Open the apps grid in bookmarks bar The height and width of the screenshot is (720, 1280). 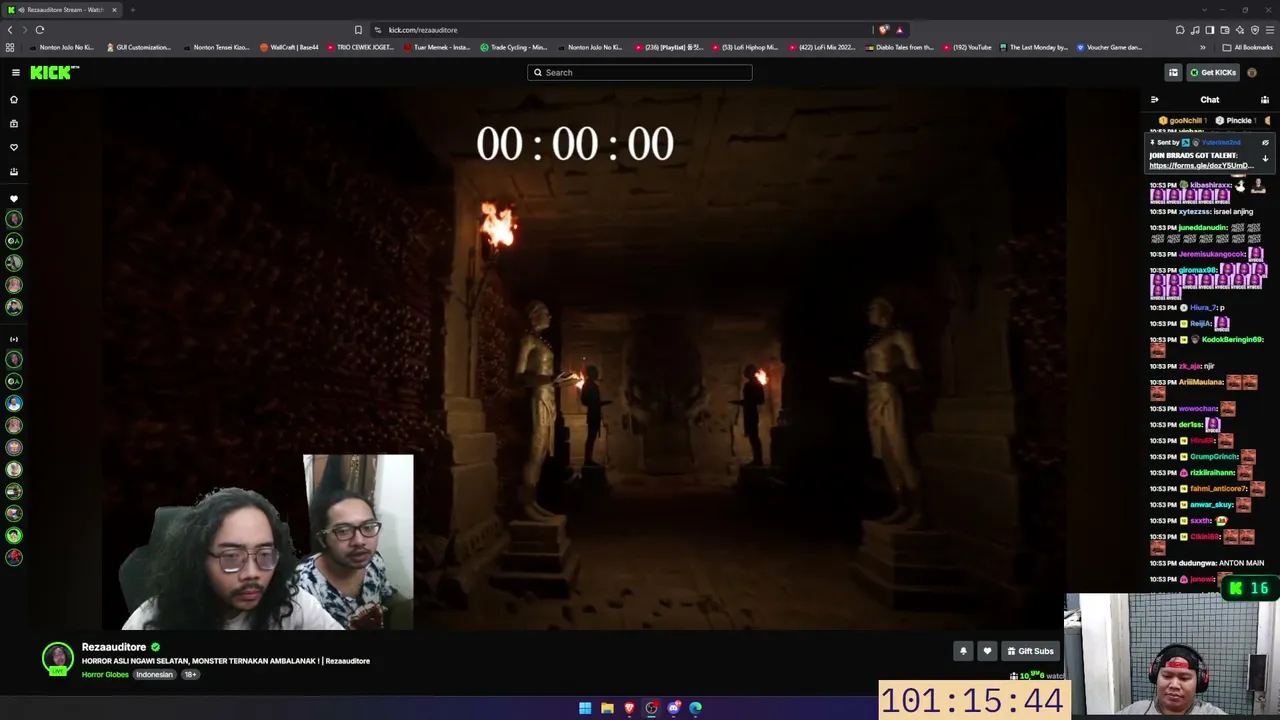tap(10, 47)
